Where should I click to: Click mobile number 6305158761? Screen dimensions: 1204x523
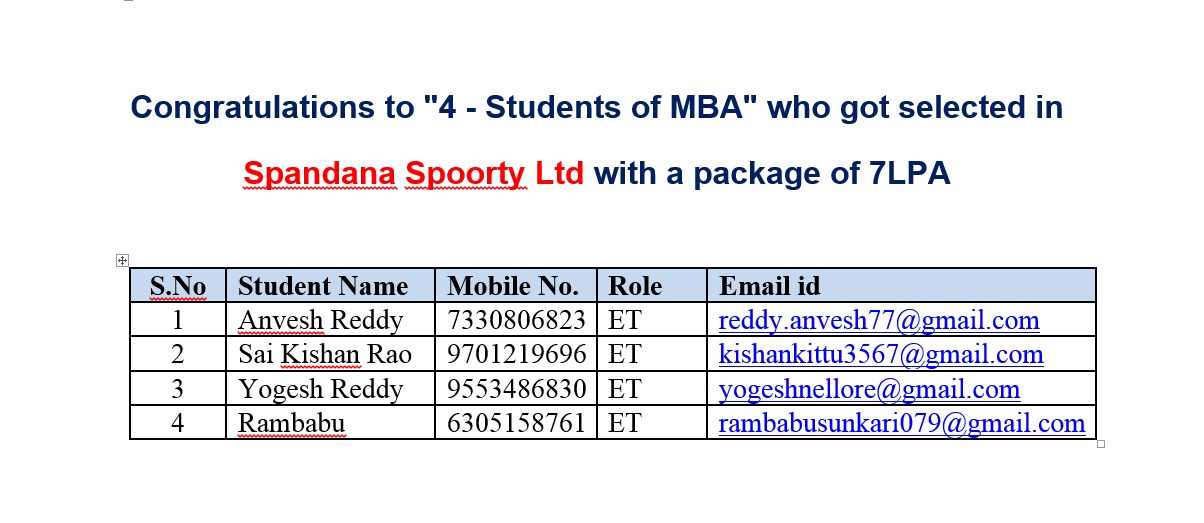coord(516,423)
